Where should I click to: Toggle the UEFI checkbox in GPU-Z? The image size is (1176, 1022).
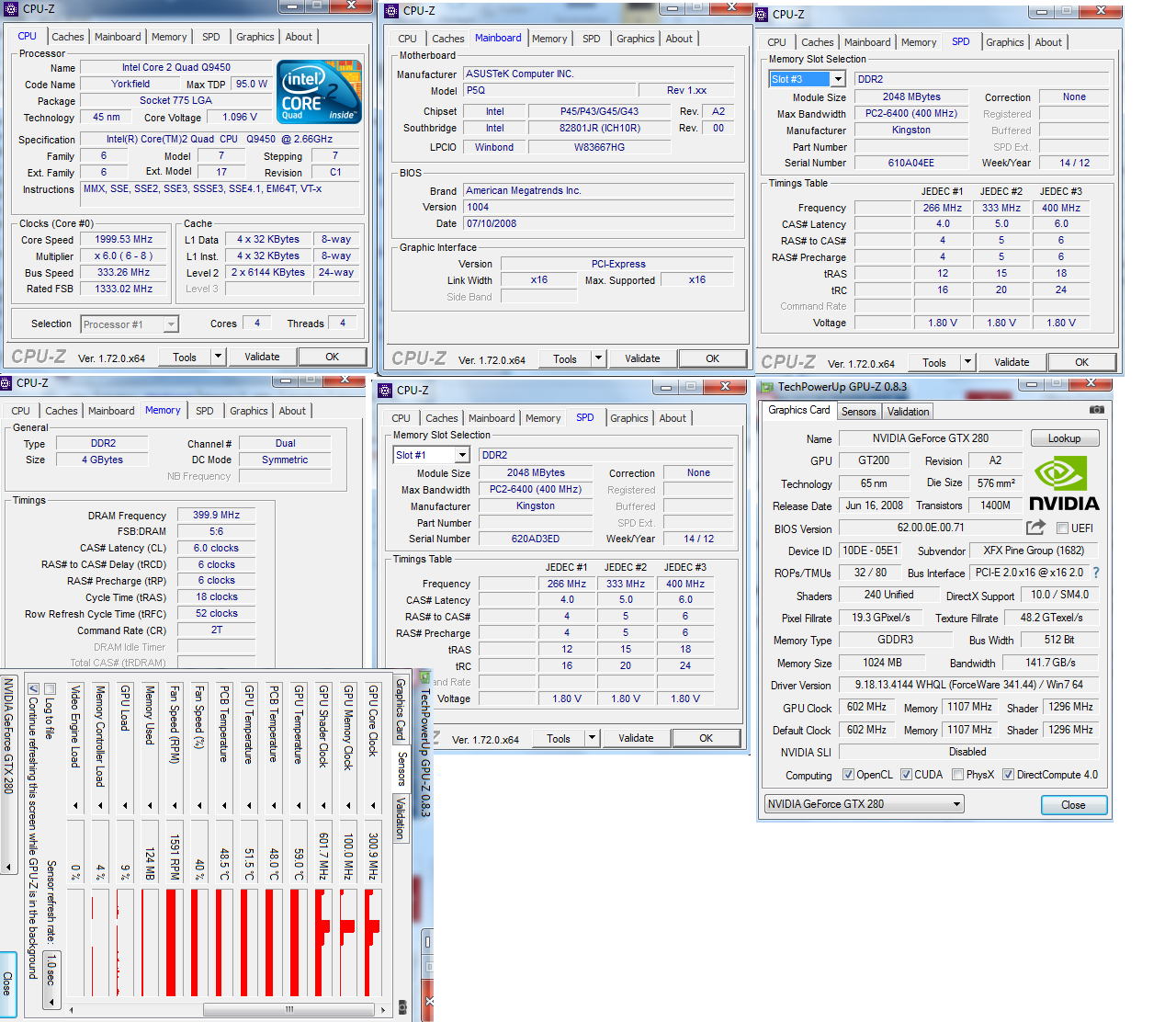pos(1062,528)
